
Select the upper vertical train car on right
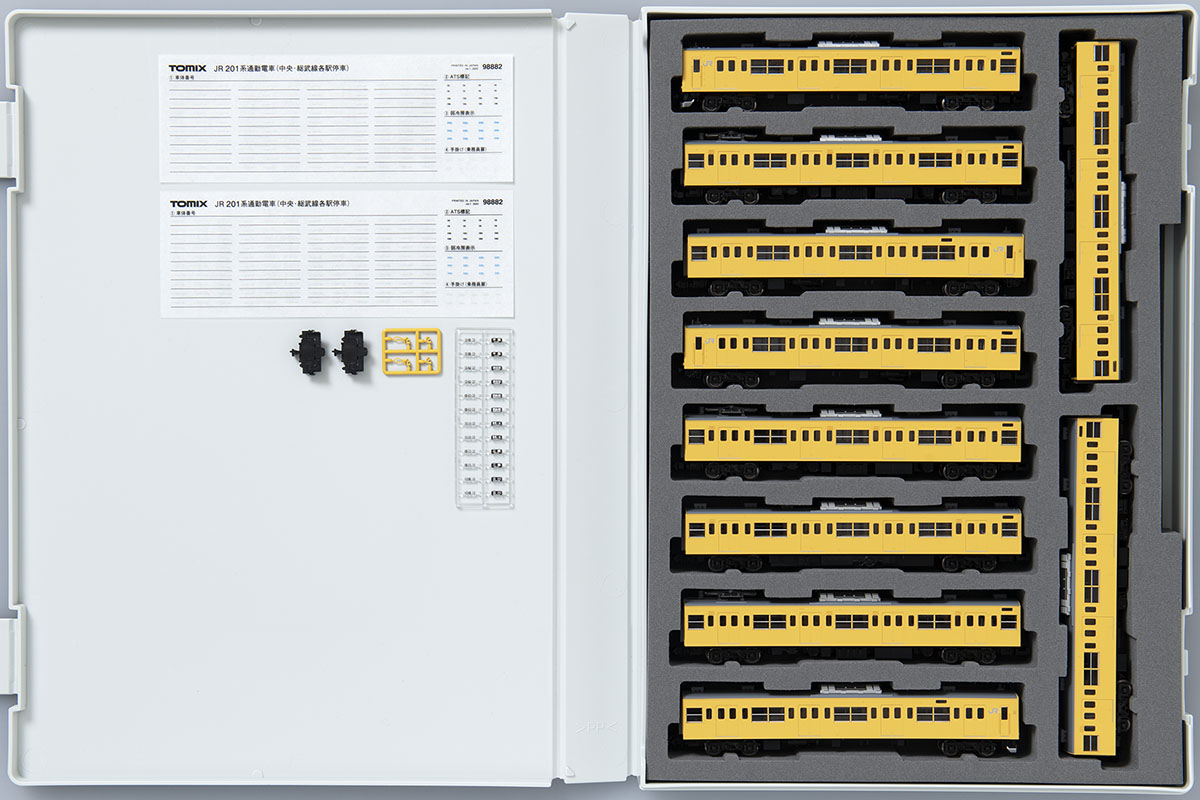click(x=1098, y=210)
